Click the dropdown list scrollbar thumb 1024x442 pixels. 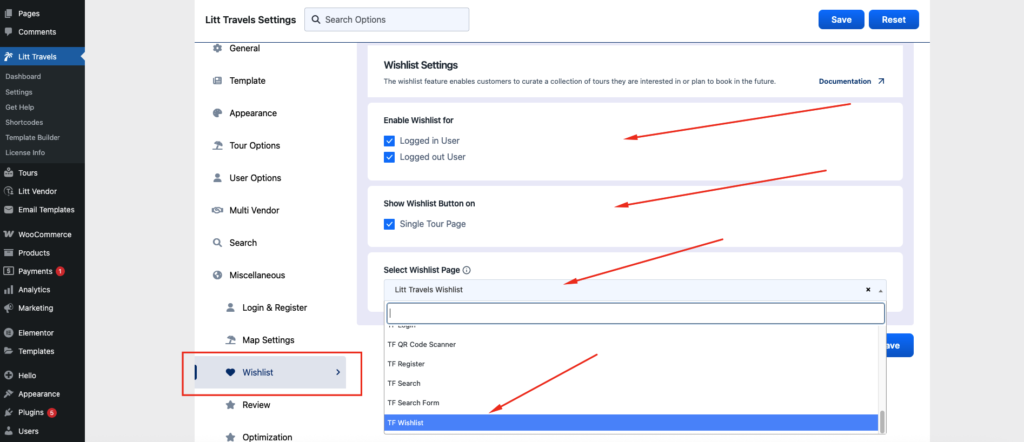coord(882,422)
